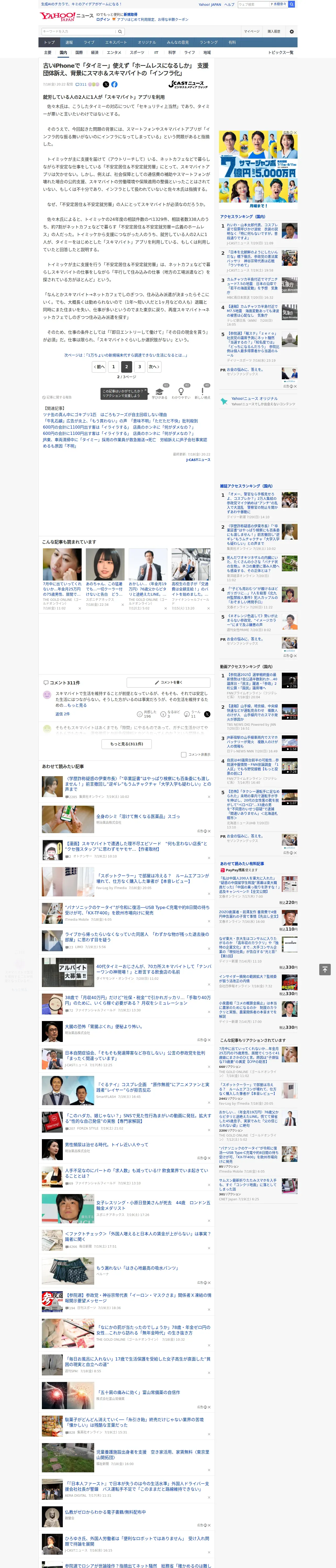Click the ログイン link

pos(103,20)
